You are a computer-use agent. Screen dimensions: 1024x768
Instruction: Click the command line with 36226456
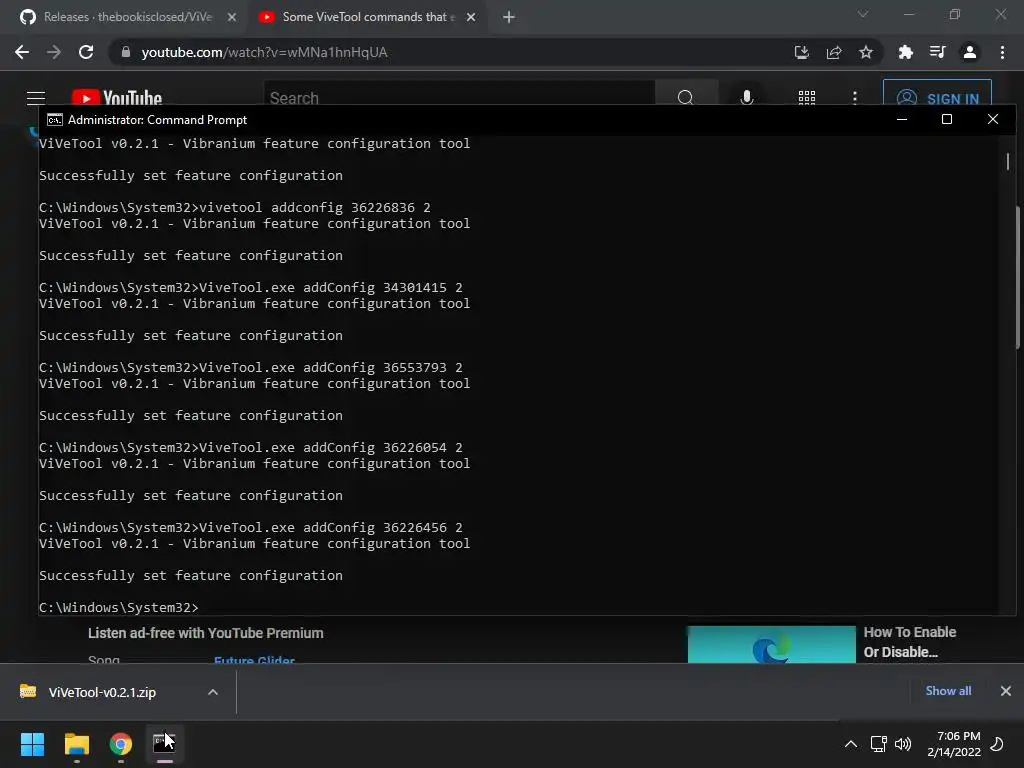click(x=251, y=527)
